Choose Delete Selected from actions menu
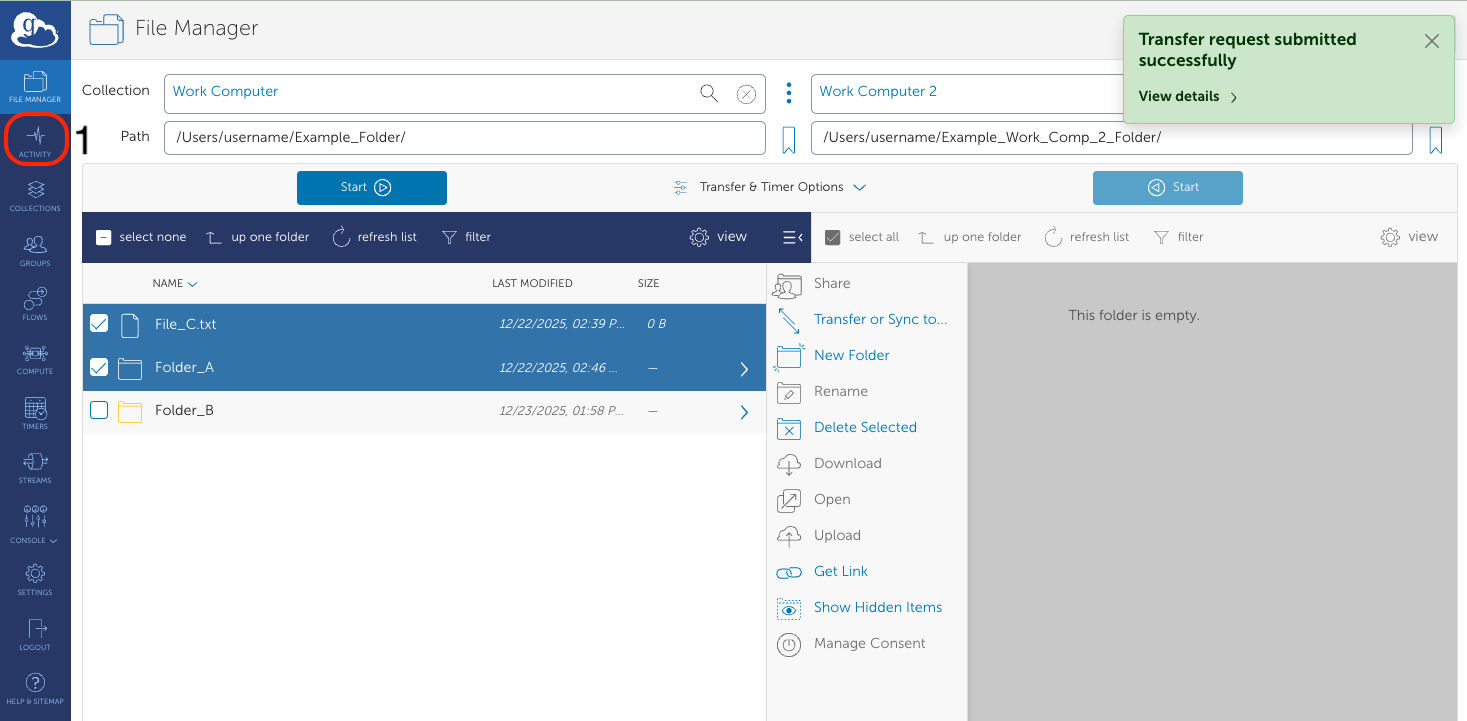Viewport: 1467px width, 721px height. pyautogui.click(x=864, y=427)
